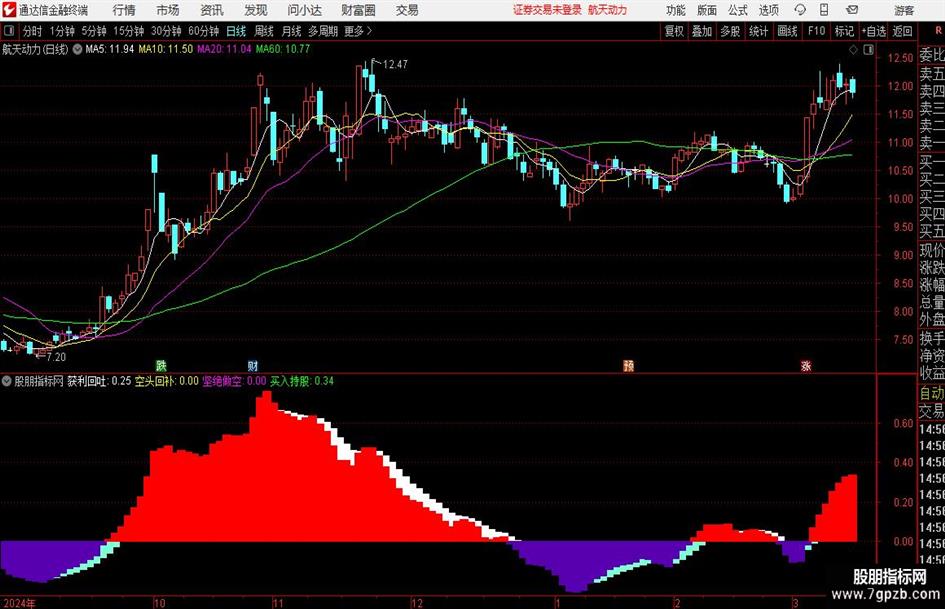Expand the 更多 periods dropdown

click(x=358, y=31)
